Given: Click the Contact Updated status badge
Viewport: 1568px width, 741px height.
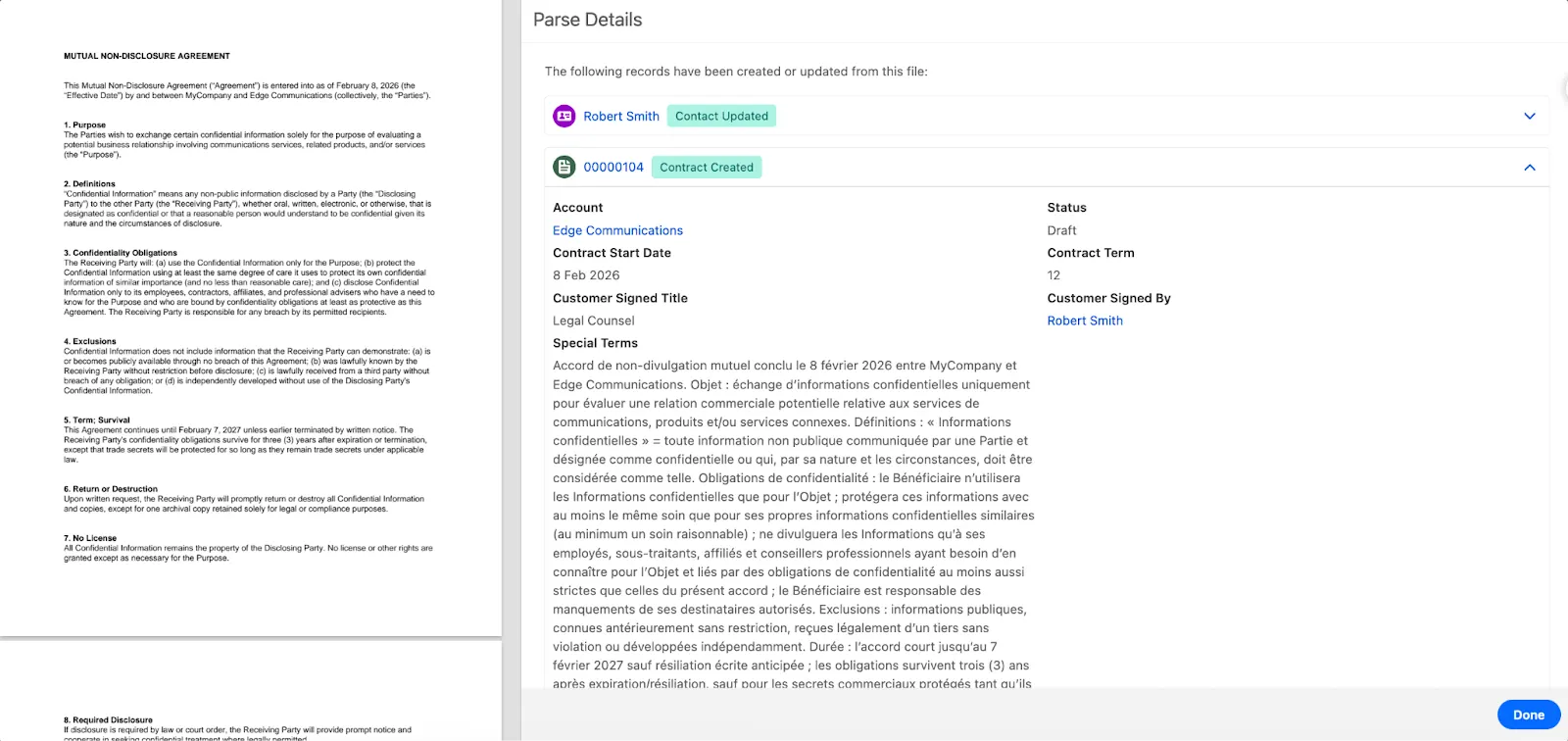Looking at the screenshot, I should coord(721,116).
